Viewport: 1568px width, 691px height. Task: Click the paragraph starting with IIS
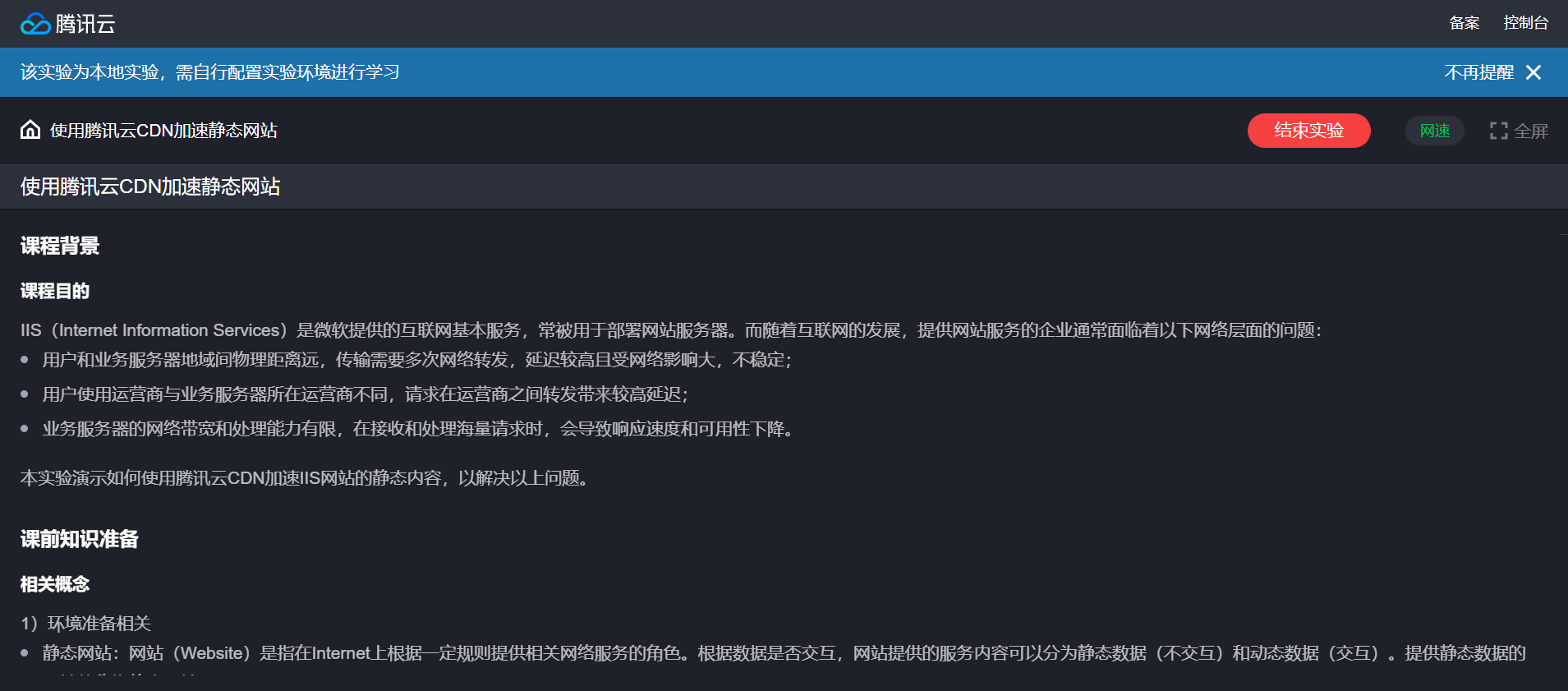click(671, 330)
